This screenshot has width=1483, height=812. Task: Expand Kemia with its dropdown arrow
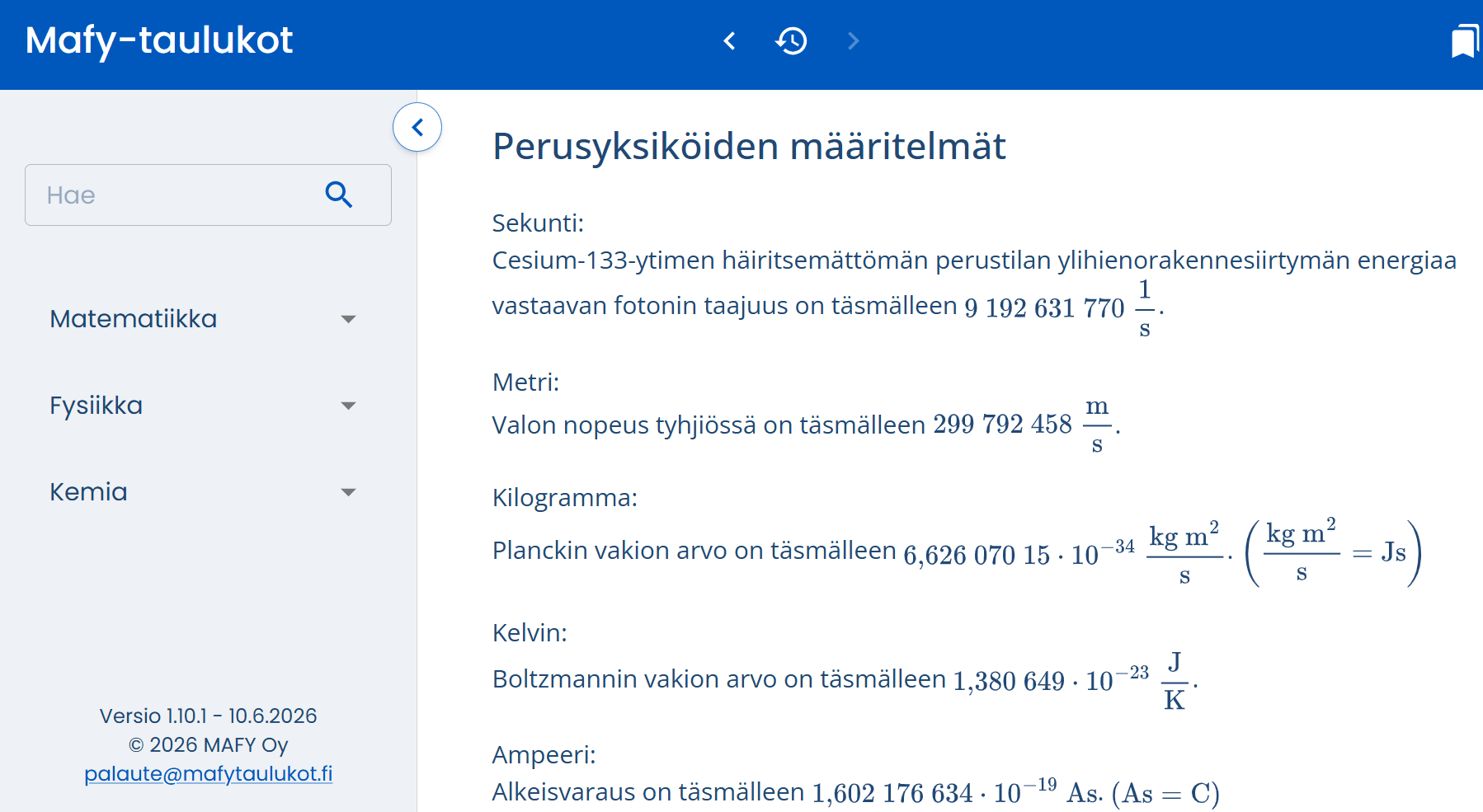(348, 493)
